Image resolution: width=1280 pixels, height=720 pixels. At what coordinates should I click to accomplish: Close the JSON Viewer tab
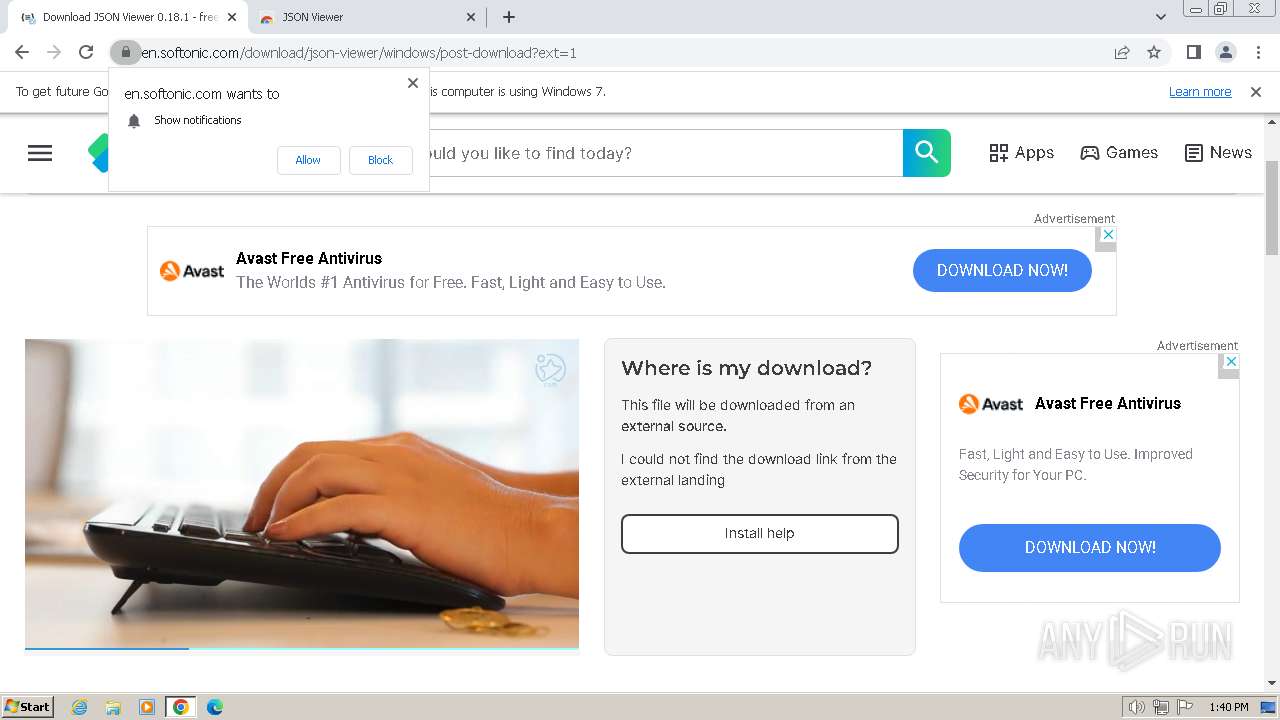click(472, 17)
